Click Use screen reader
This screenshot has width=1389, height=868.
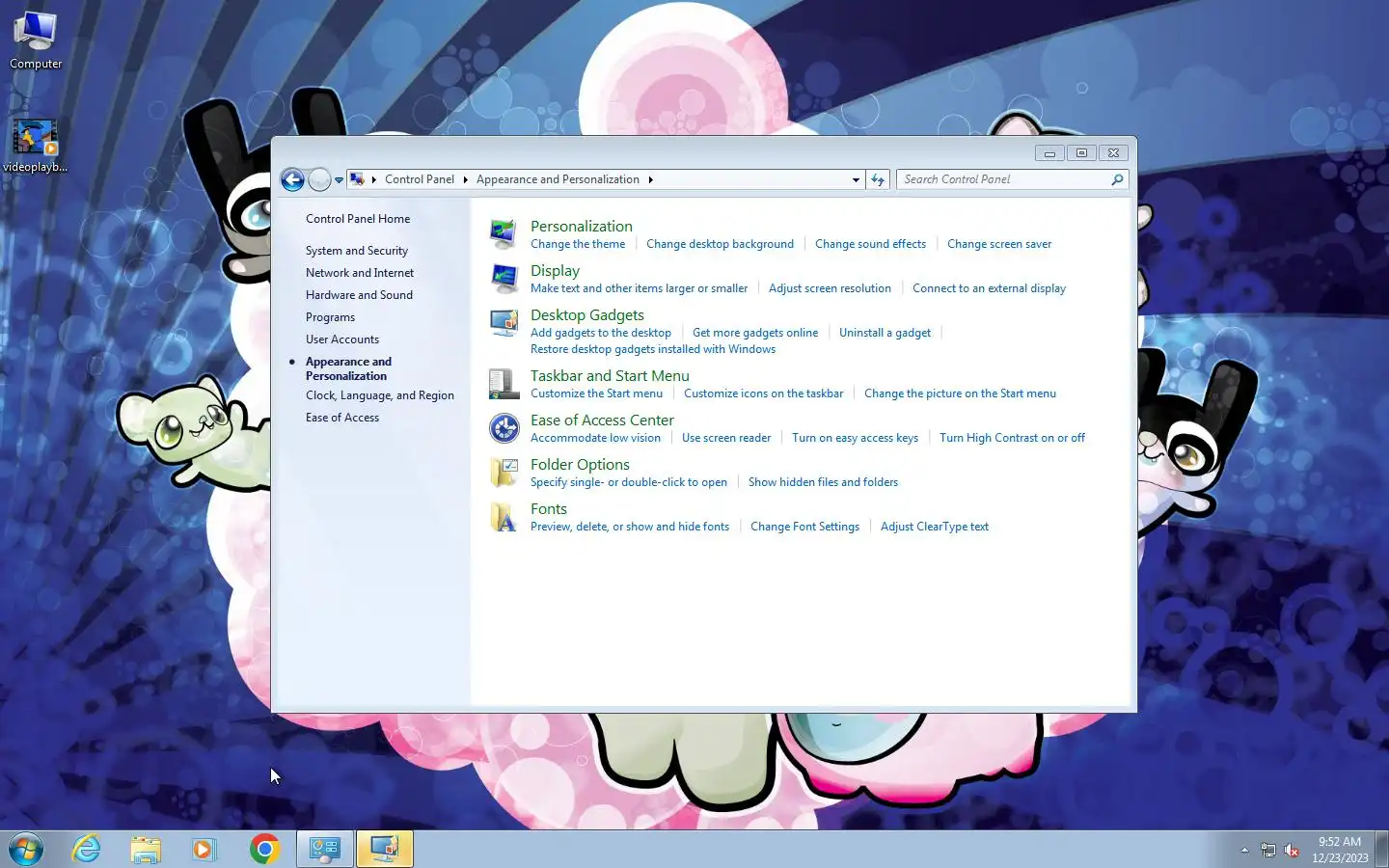[x=726, y=438]
